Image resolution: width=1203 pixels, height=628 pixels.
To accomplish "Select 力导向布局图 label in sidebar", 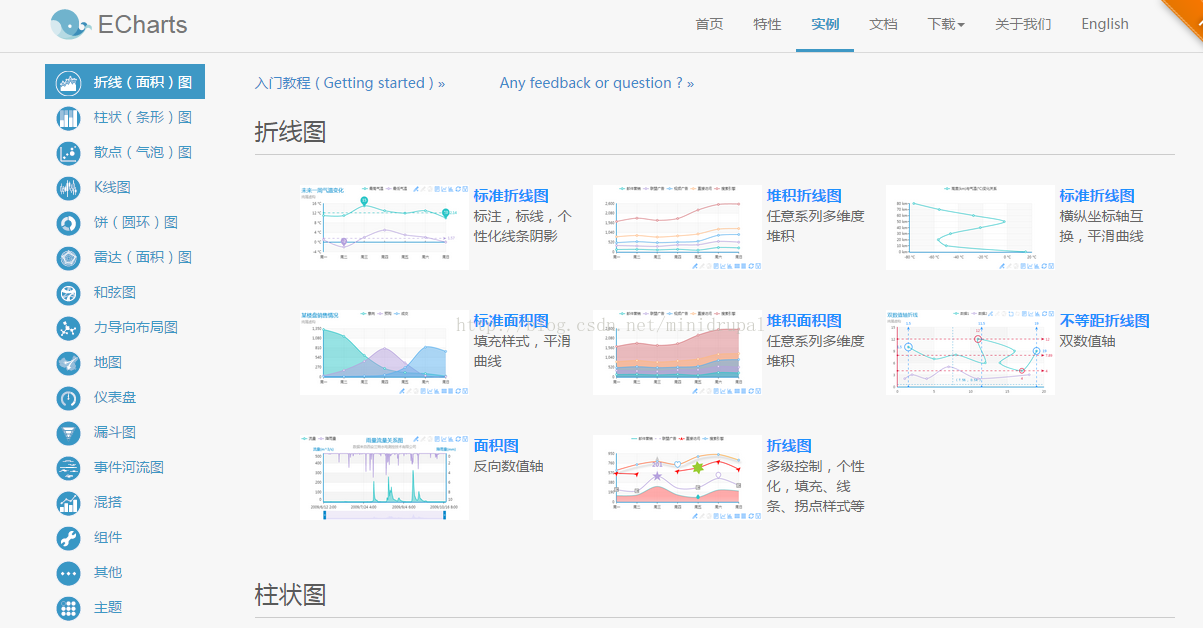I will 136,328.
